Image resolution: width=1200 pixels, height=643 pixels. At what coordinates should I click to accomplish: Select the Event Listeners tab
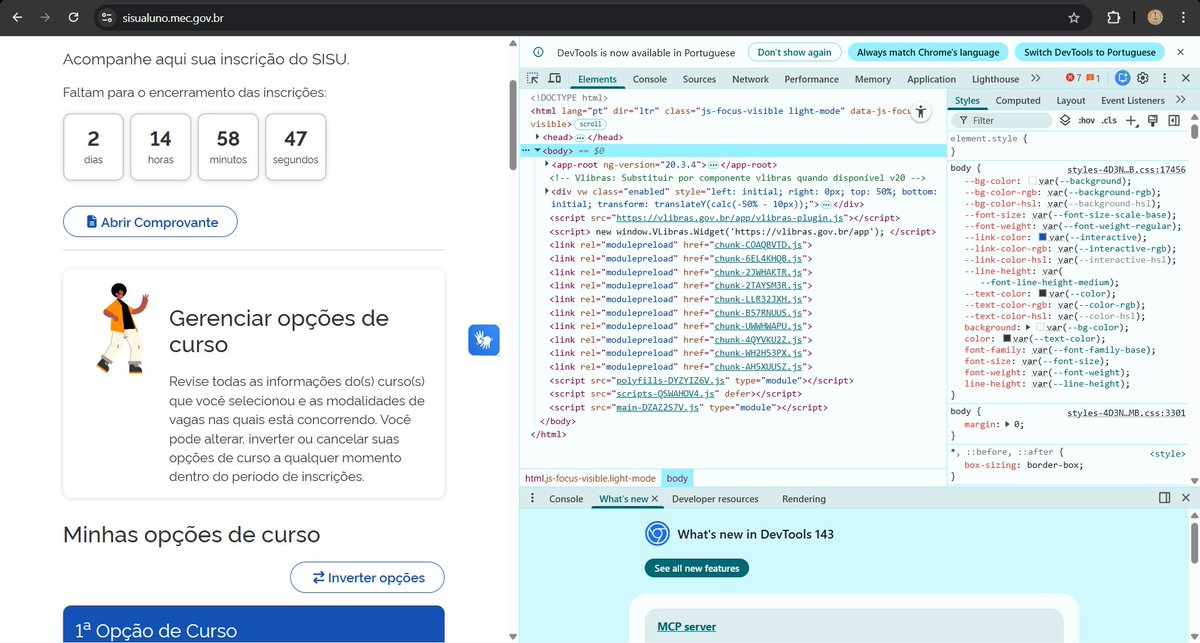coord(1132,100)
